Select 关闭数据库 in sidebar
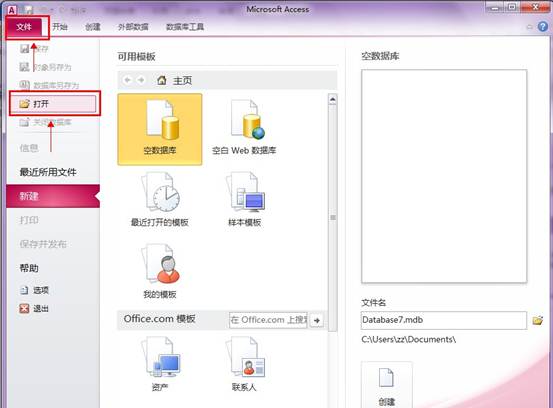This screenshot has height=408, width=553. point(52,122)
